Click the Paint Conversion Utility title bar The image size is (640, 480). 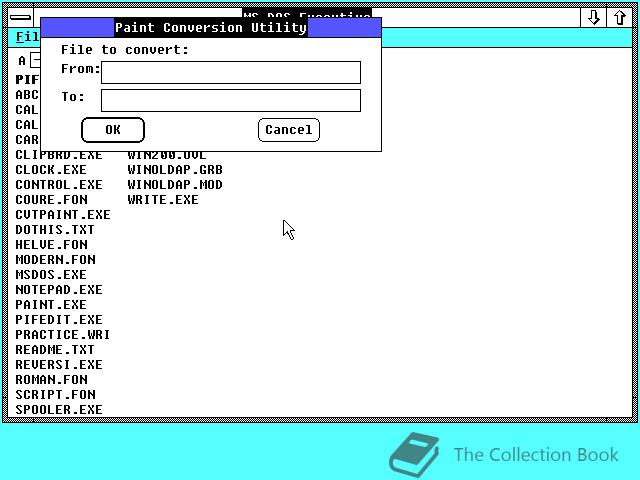211,28
